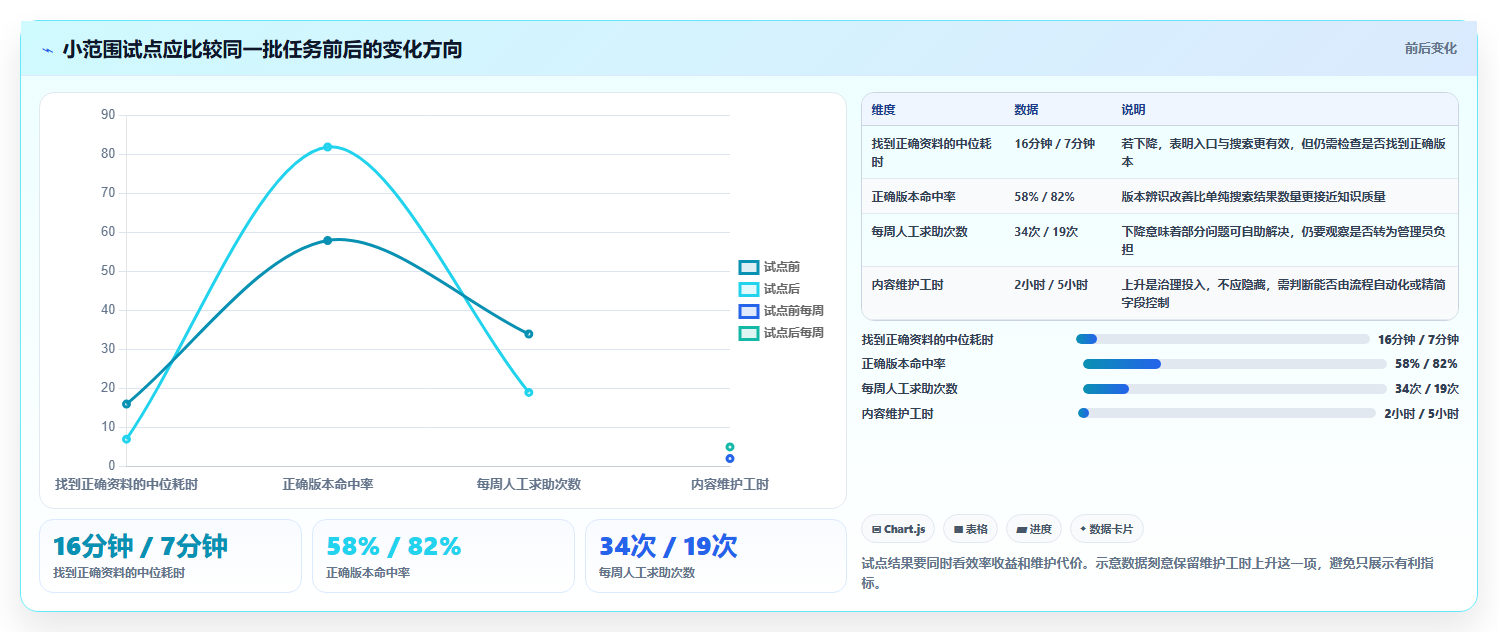Viewport: 1498px width, 632px height.
Task: Click the y-axis value 90
Action: click(x=108, y=115)
